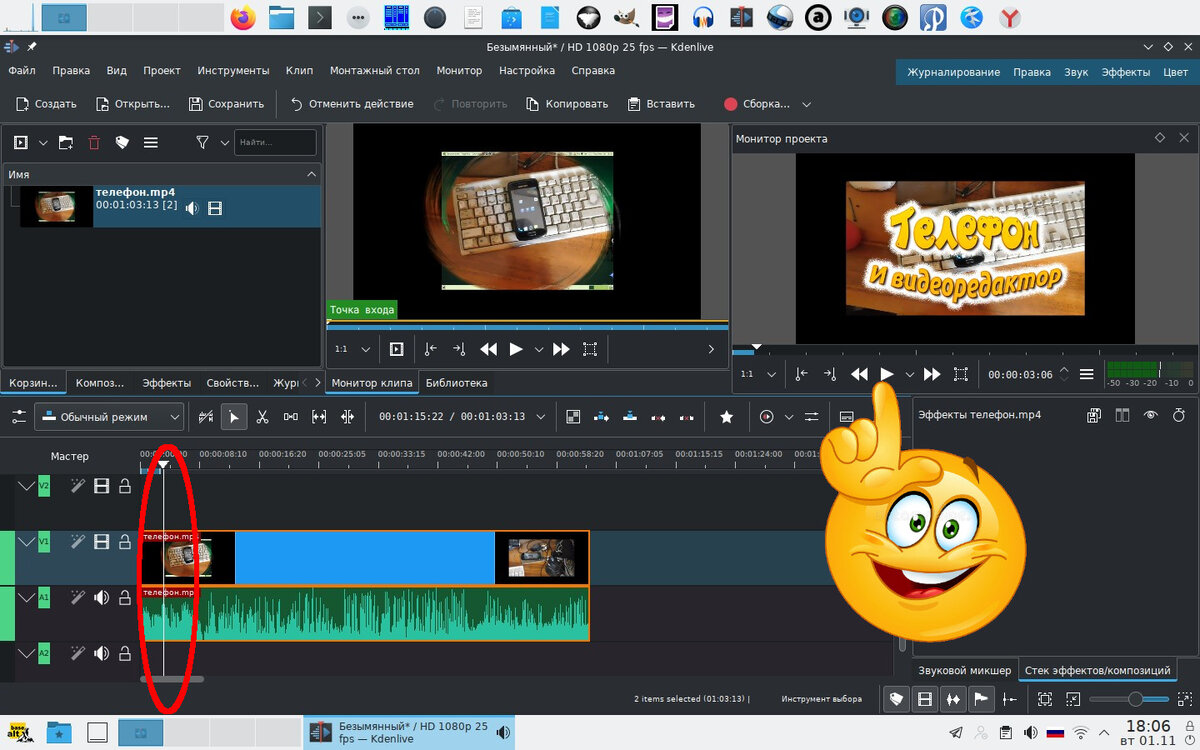Image resolution: width=1200 pixels, height=750 pixels.
Task: Collapse track A1 with its chevron
Action: [26, 598]
